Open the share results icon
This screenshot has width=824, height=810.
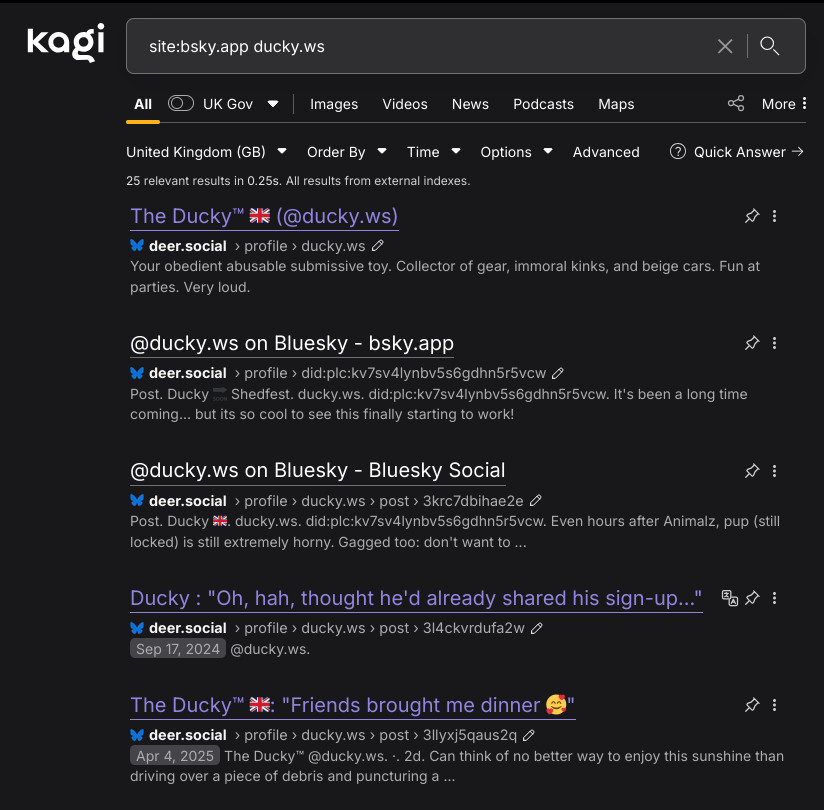pos(736,104)
